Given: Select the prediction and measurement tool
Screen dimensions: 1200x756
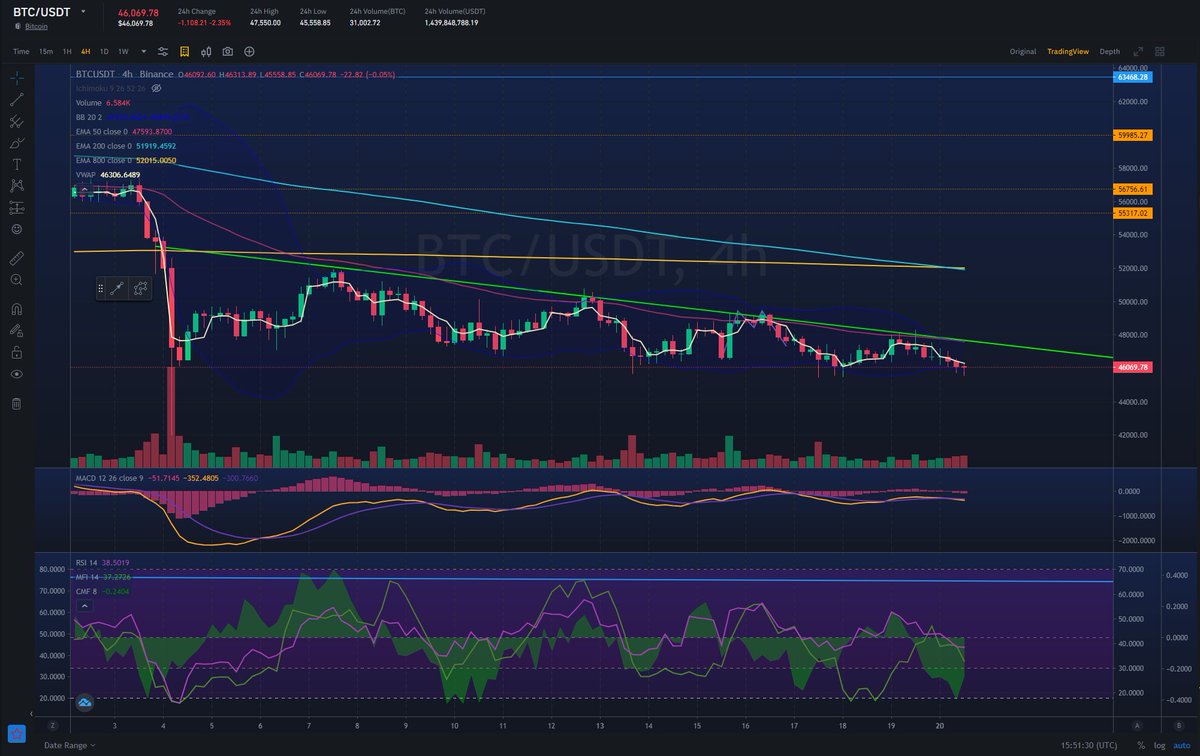Looking at the screenshot, I should pos(16,208).
